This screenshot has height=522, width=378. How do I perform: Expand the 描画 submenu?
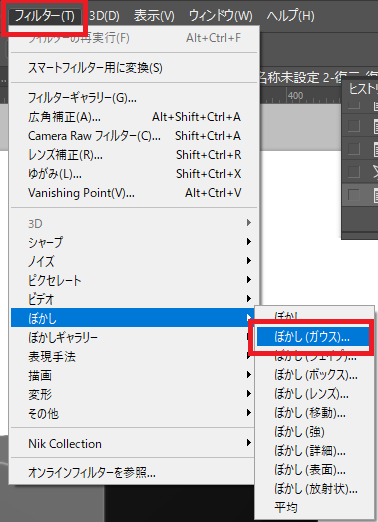tap(133, 375)
